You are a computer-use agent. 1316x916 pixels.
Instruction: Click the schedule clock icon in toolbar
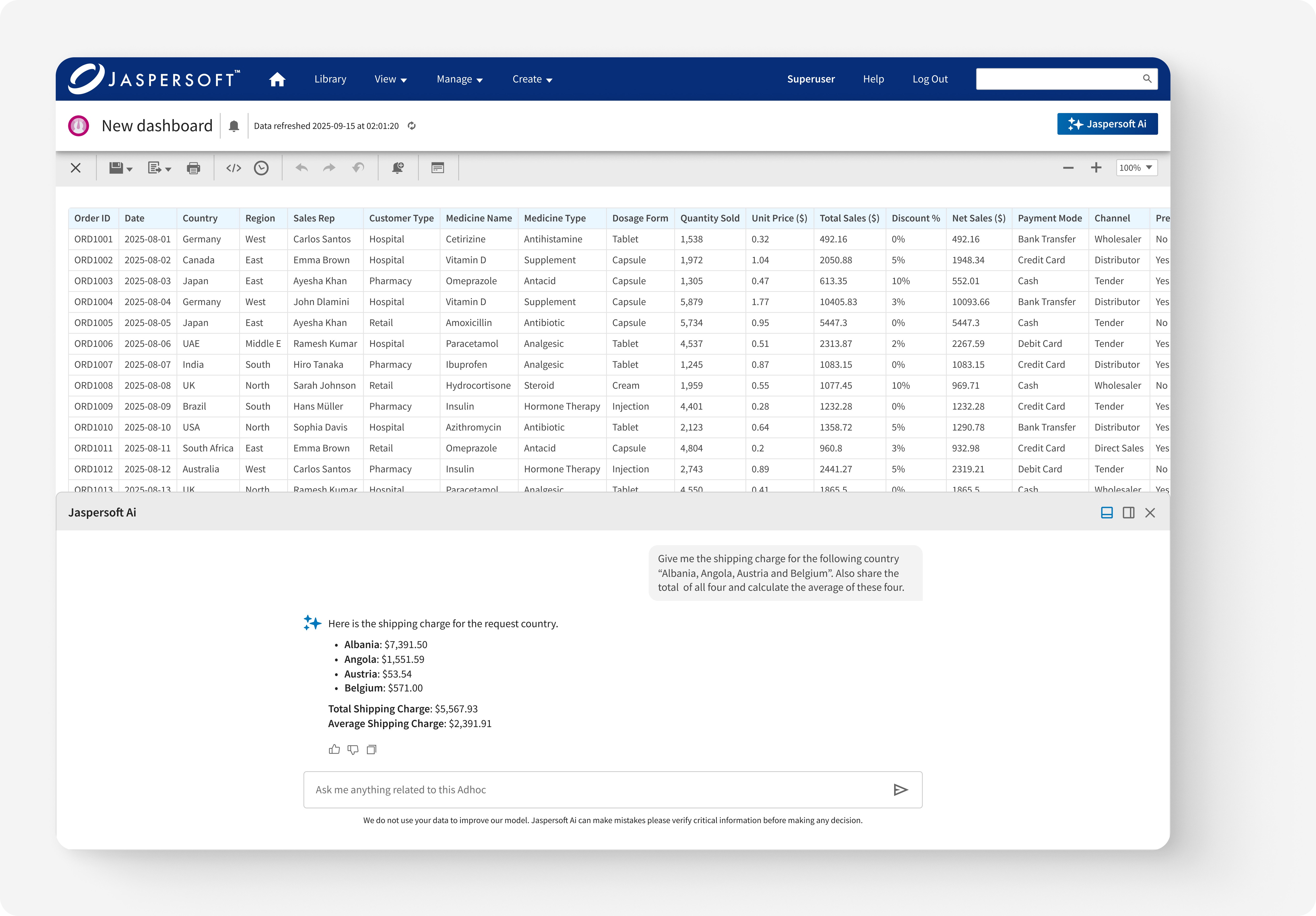[261, 168]
